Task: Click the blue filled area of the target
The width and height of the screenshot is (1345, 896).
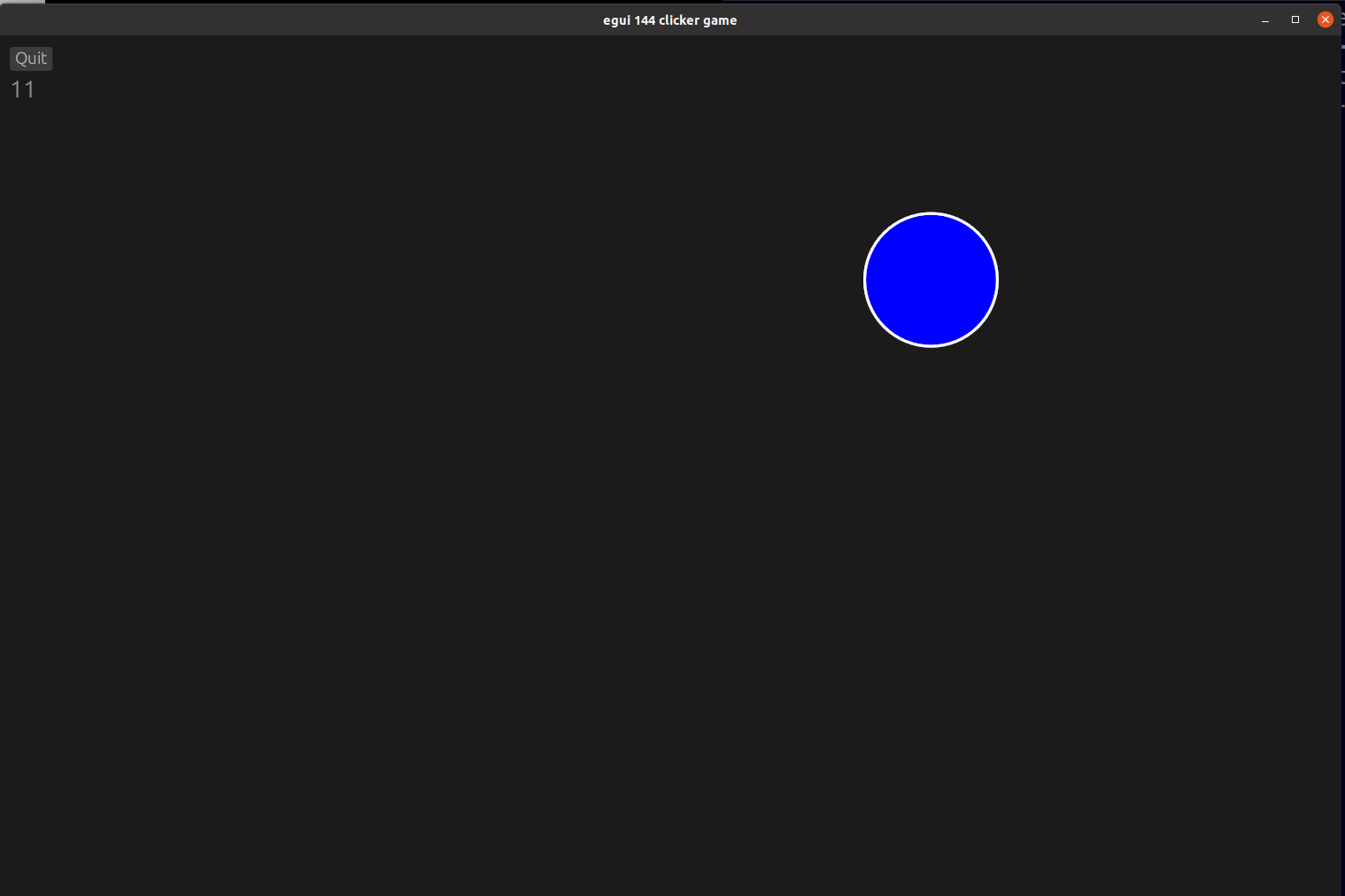Action: click(x=931, y=279)
